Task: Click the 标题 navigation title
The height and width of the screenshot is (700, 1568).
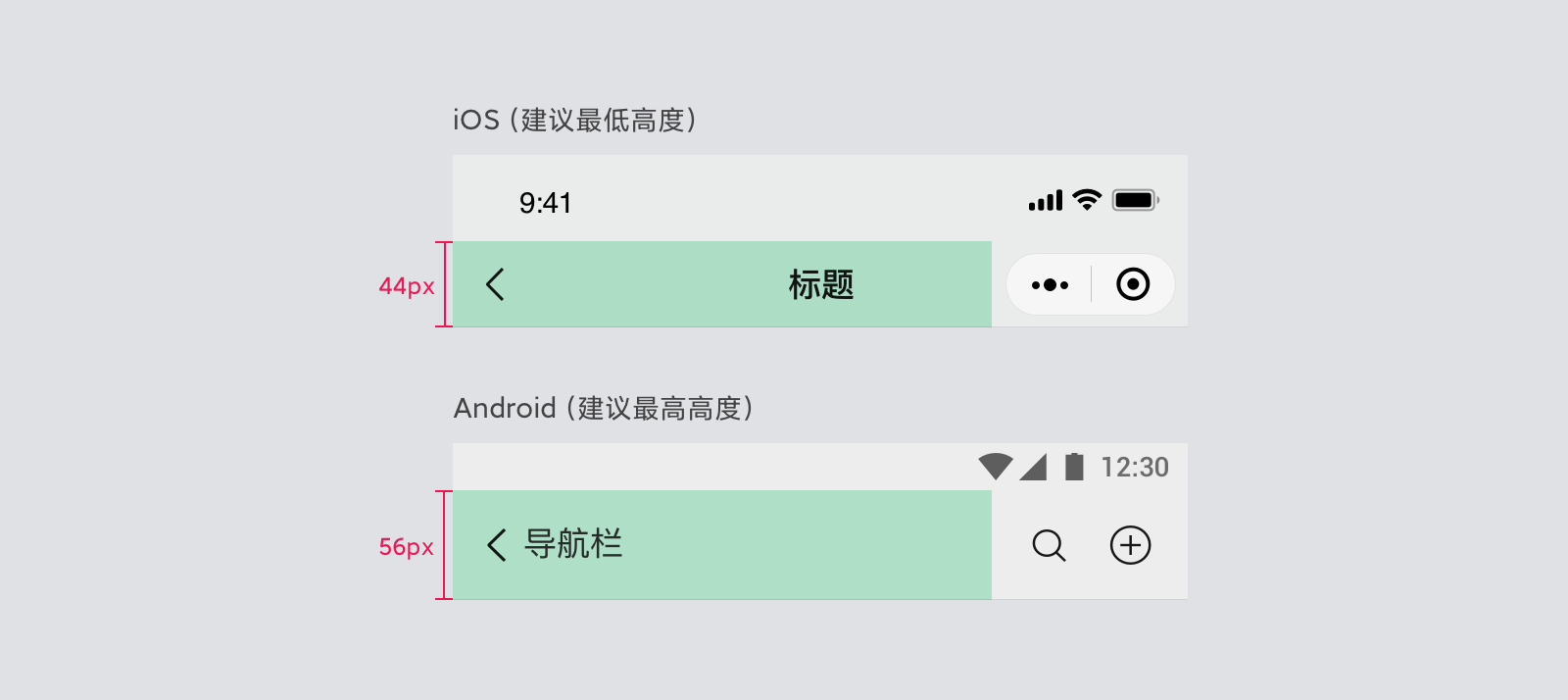Action: pos(821,285)
